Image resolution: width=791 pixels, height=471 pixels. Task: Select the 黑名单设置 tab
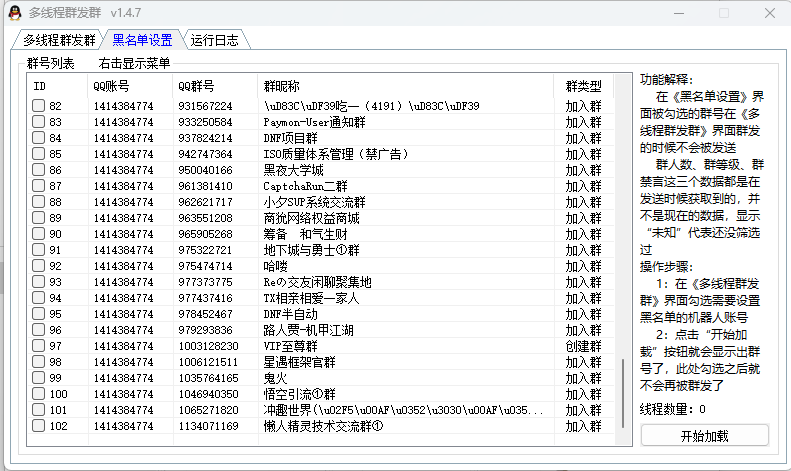[x=141, y=41]
